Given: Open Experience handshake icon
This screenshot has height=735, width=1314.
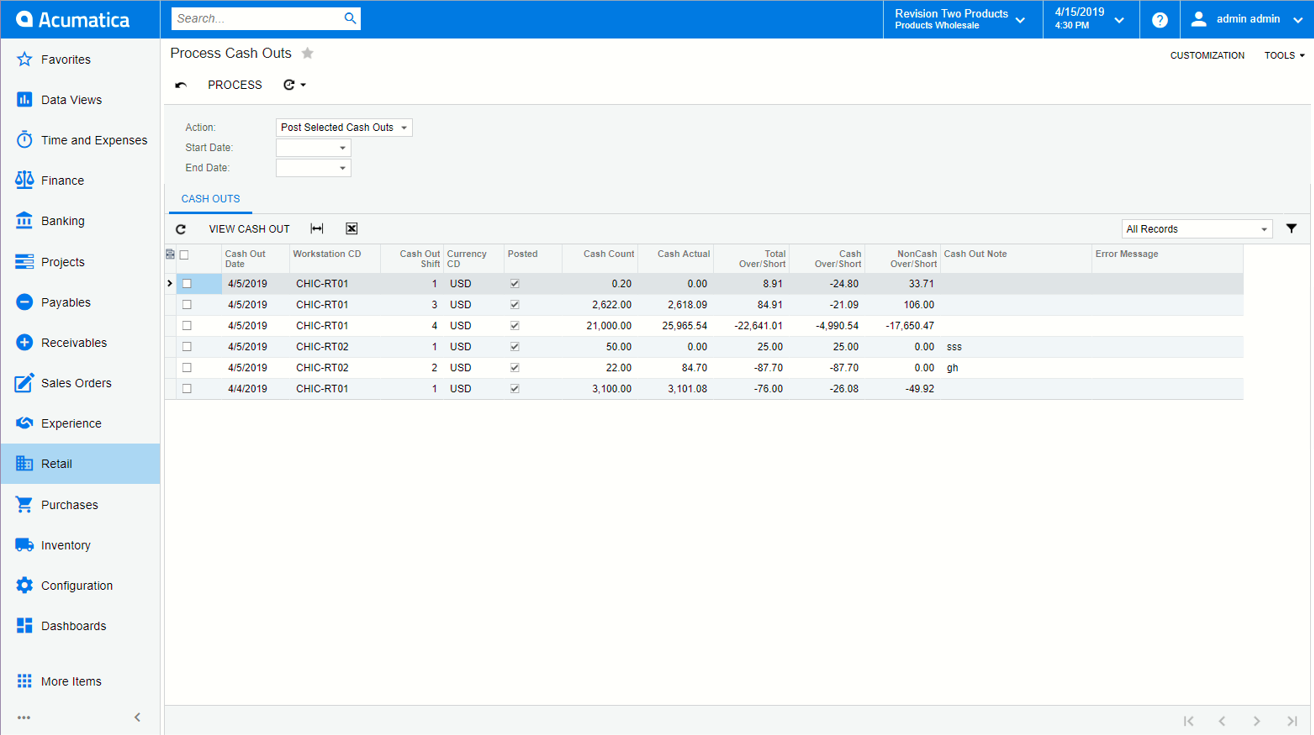Looking at the screenshot, I should (24, 423).
